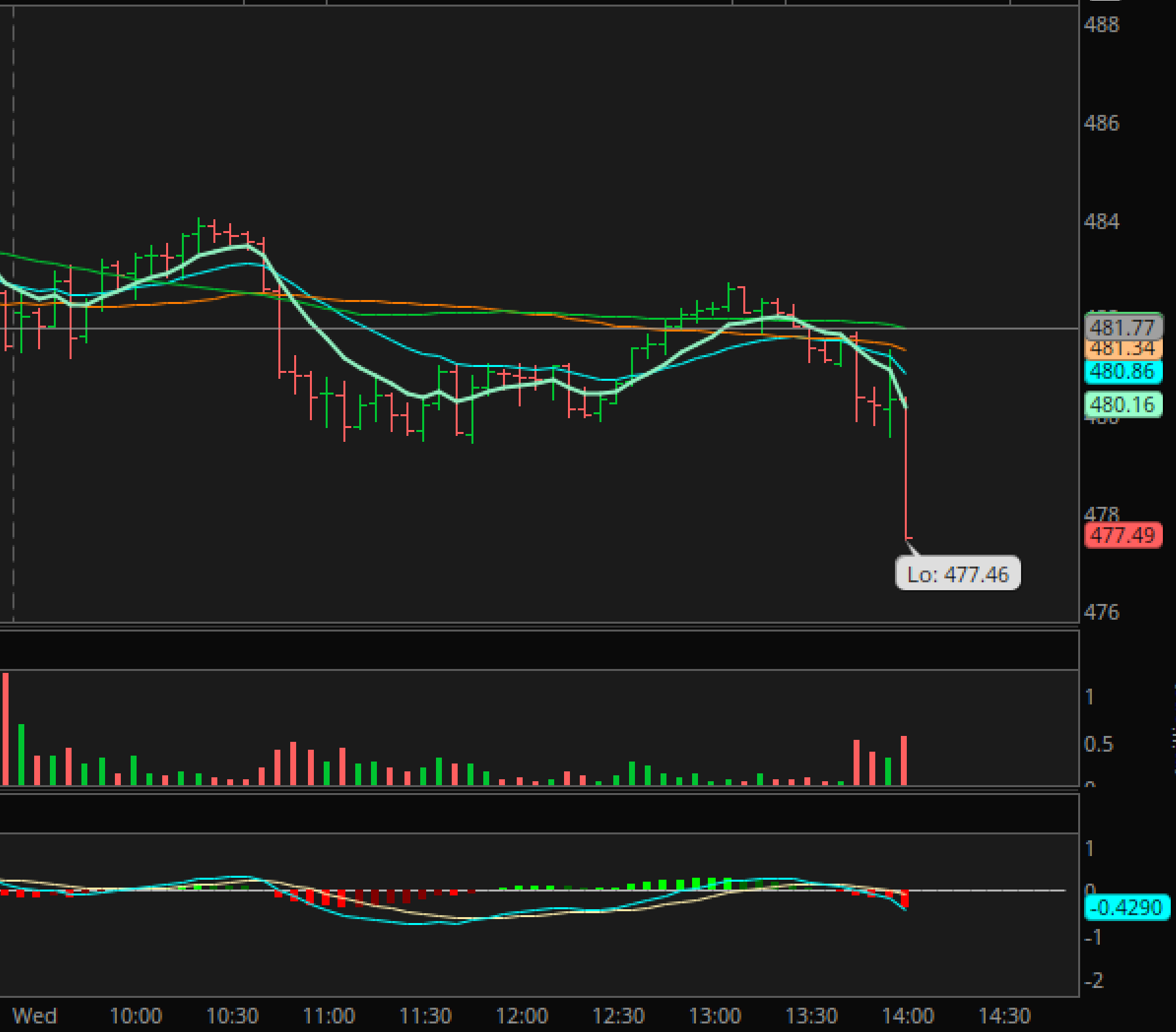Click the Lo: 477.46 callout
This screenshot has height=1032, width=1176.
tap(958, 574)
